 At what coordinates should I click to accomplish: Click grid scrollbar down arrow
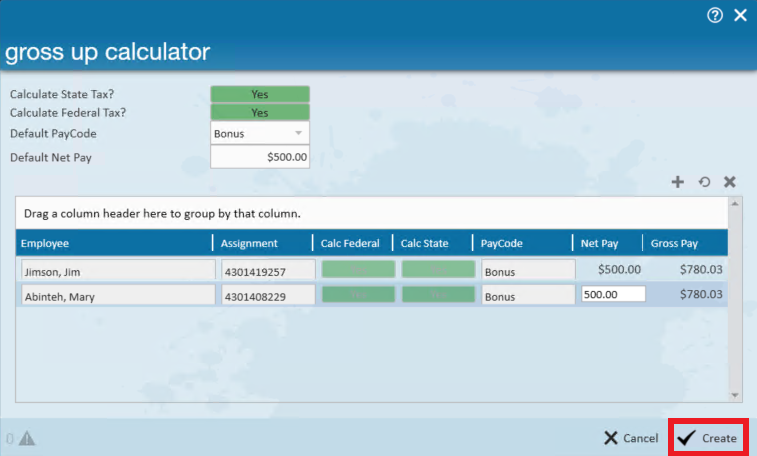pyautogui.click(x=735, y=395)
